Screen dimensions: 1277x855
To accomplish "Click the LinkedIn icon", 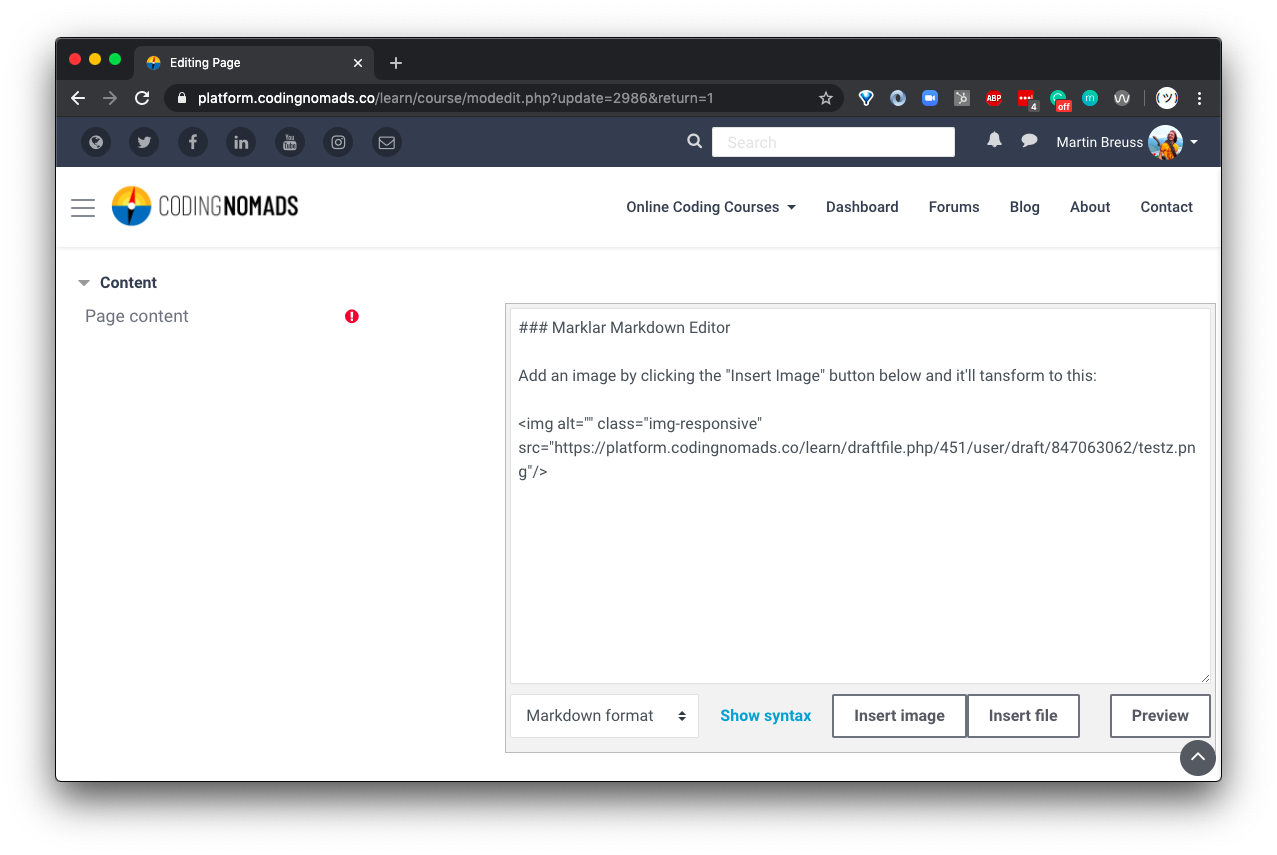I will [x=241, y=142].
